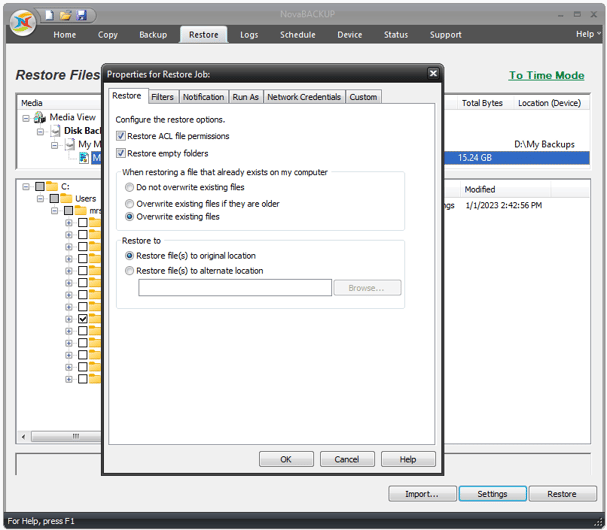Close the Properties for Restore Job dialog
Viewport: 607px width, 530px height.
433,73
